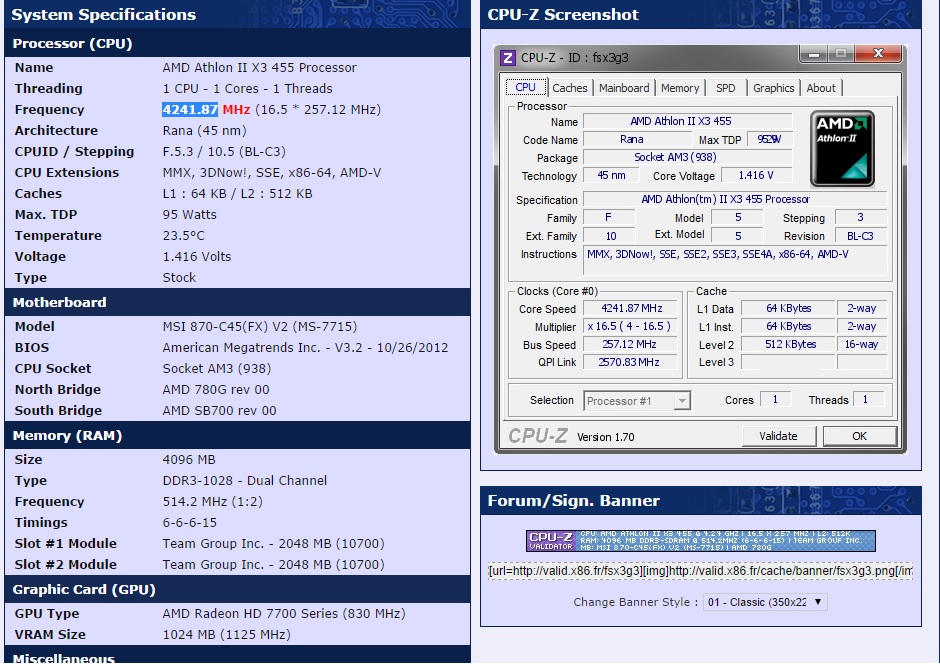Click the '95 Watts' TDP value

tap(189, 215)
